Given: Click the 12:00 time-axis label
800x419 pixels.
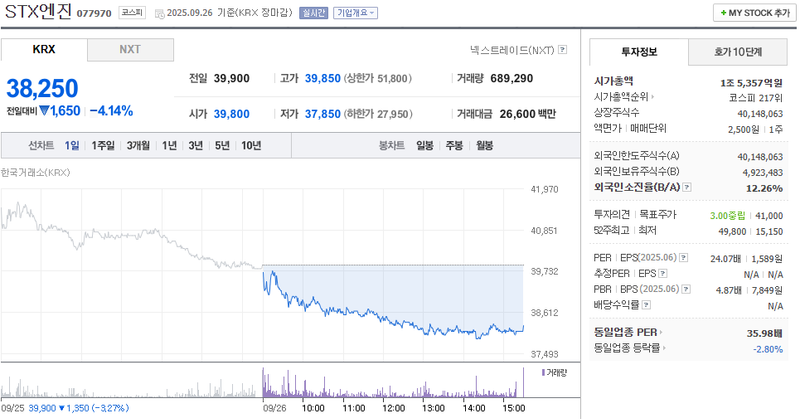Looking at the screenshot, I should click(393, 408).
